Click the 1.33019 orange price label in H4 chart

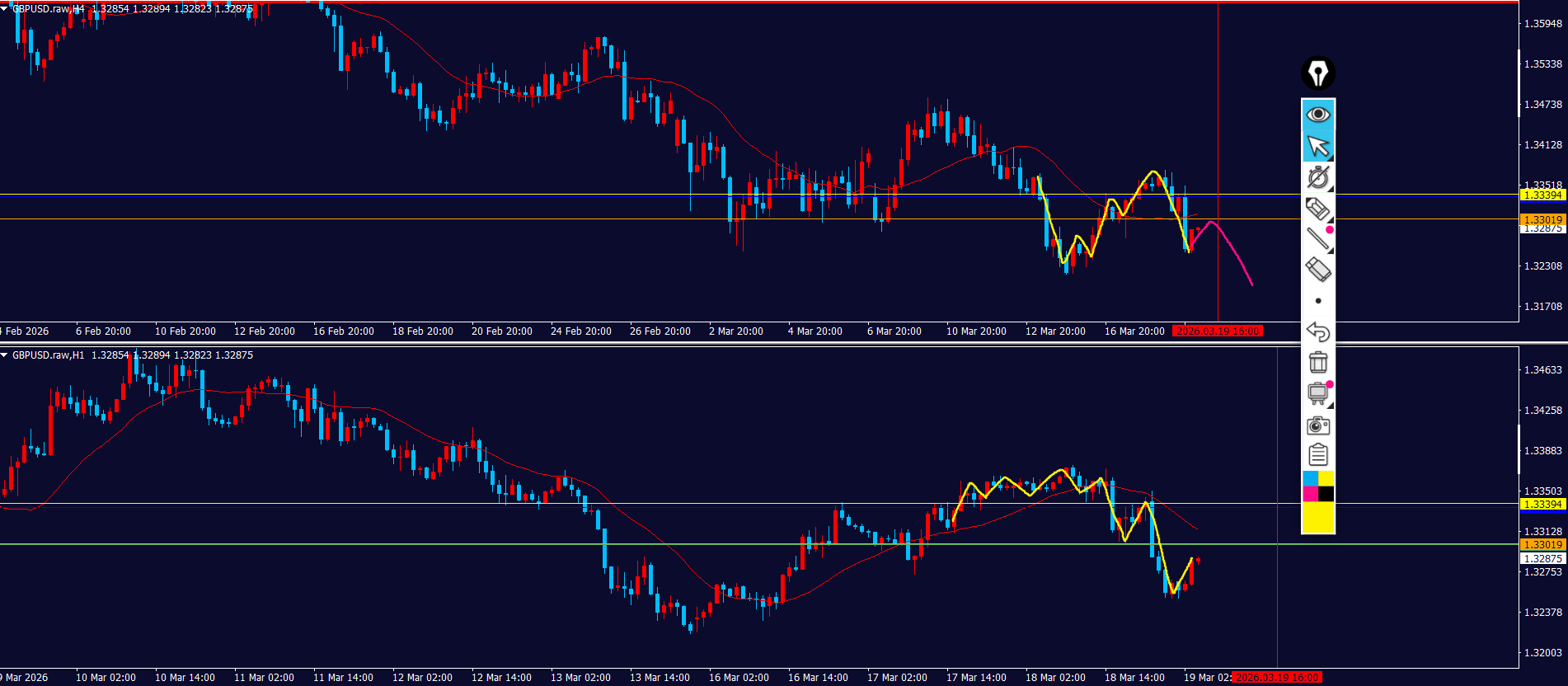(1542, 219)
